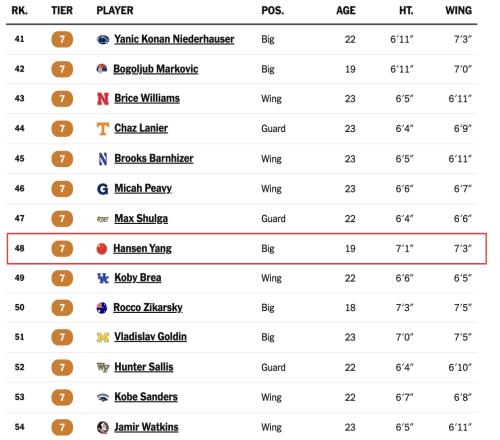Open Brooks Barnhizer player profile
This screenshot has width=500, height=440.
click(x=154, y=158)
